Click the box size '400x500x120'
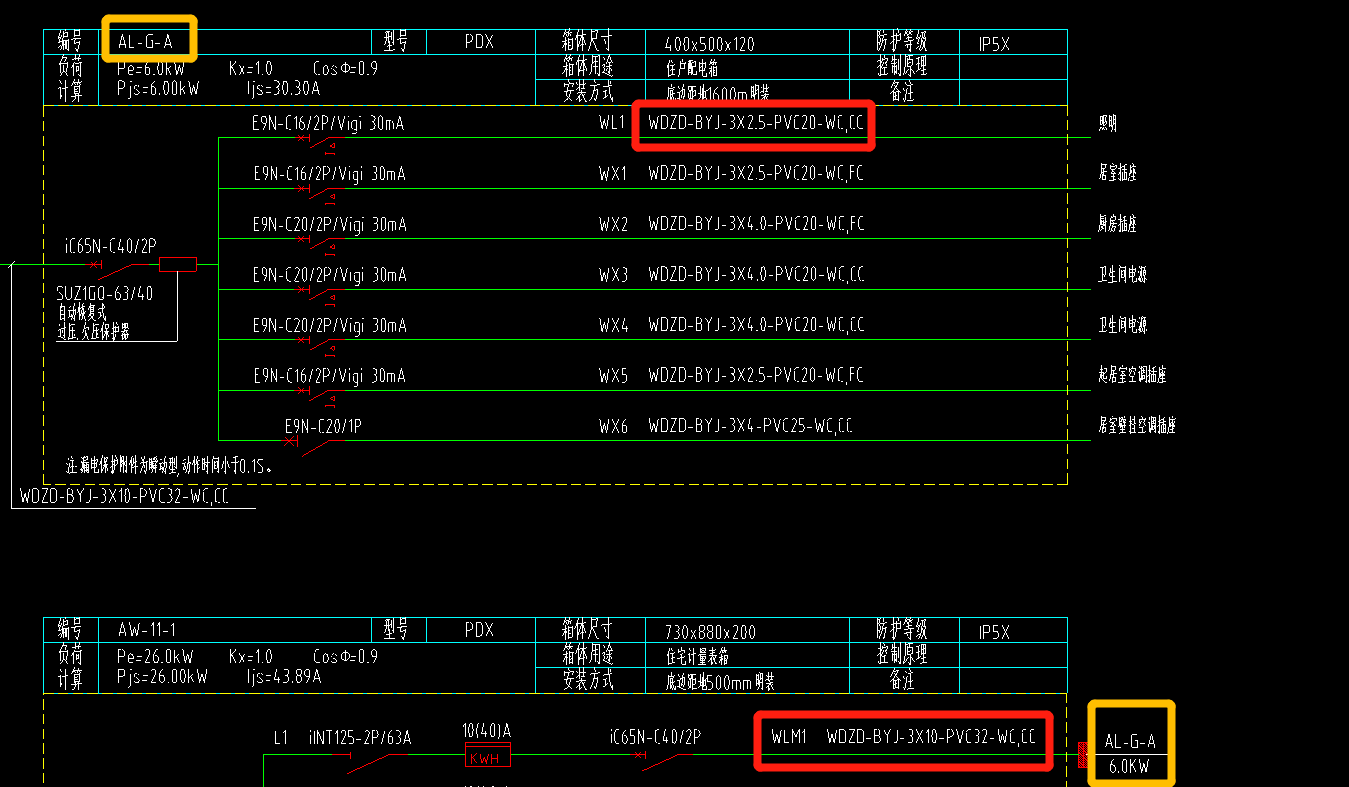Viewport: 1349px width, 787px height. [709, 44]
